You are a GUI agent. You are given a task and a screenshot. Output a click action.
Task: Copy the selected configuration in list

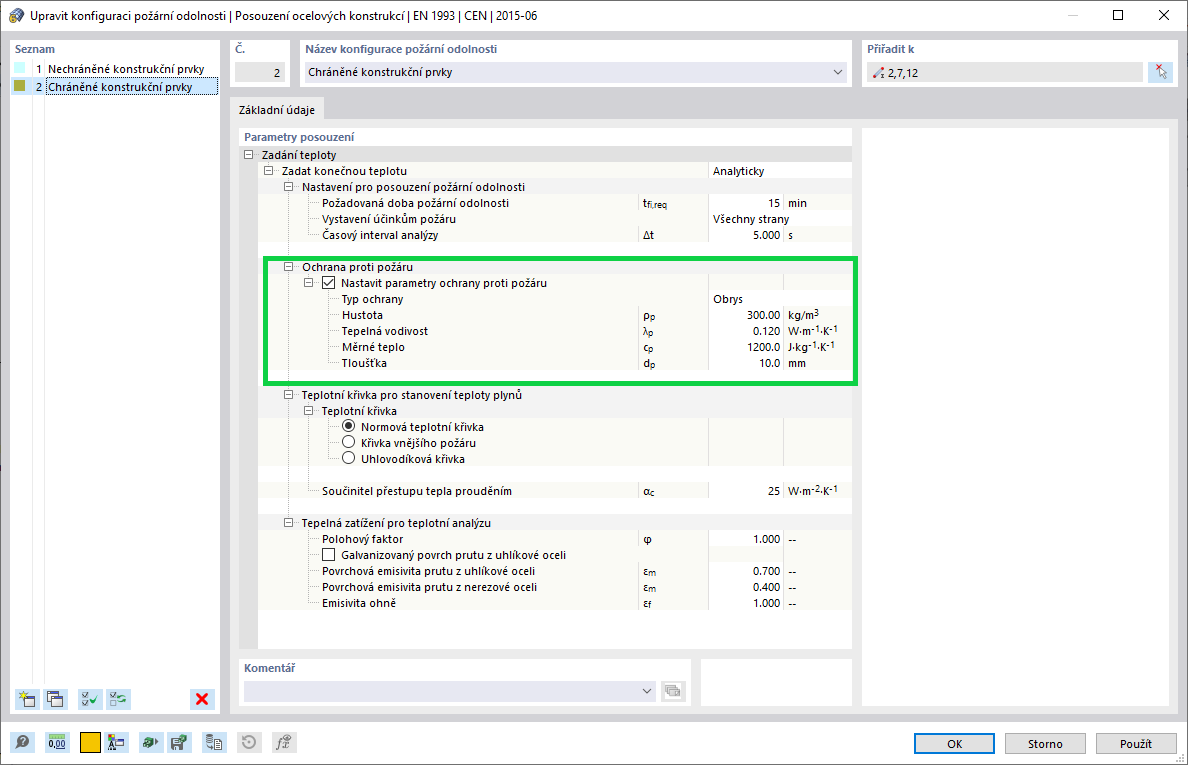pyautogui.click(x=55, y=699)
